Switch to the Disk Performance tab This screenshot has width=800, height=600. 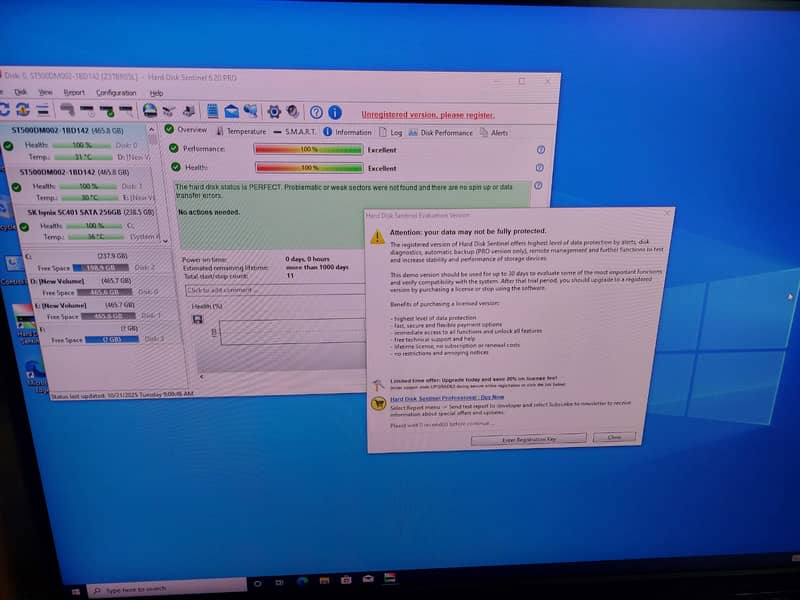pyautogui.click(x=440, y=133)
